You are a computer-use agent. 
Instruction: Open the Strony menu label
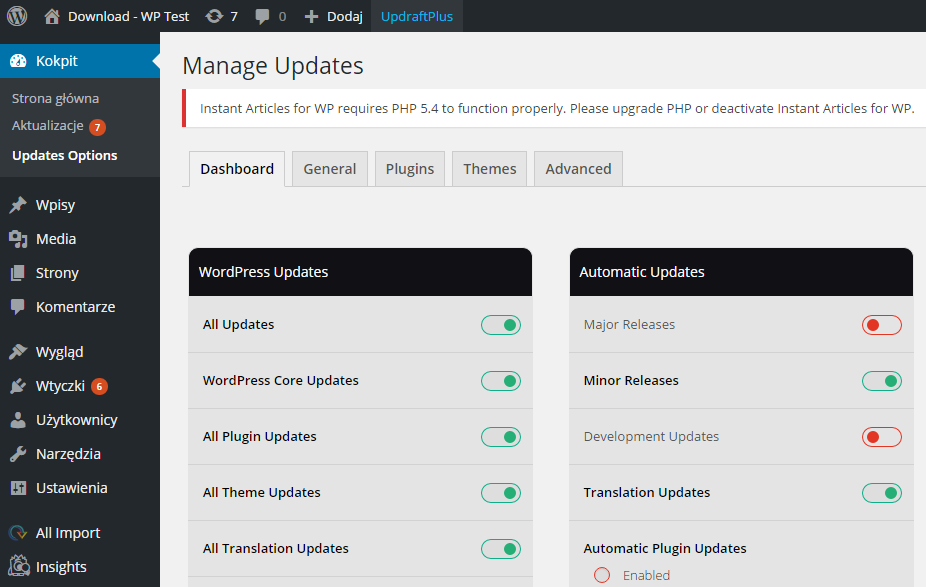pos(57,273)
